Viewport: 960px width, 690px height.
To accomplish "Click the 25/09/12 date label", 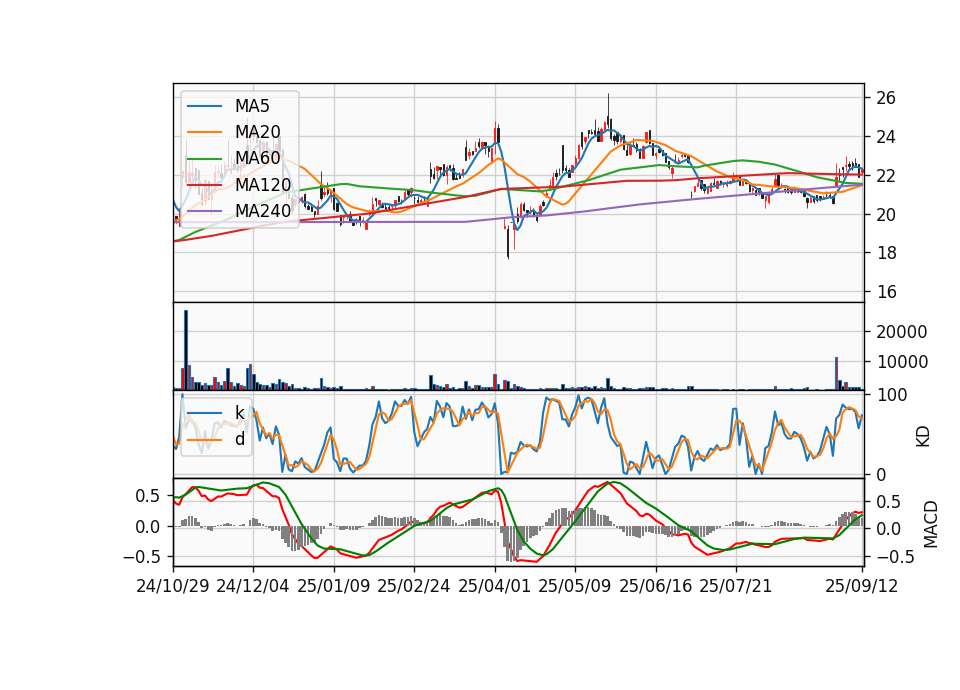I will [x=862, y=586].
